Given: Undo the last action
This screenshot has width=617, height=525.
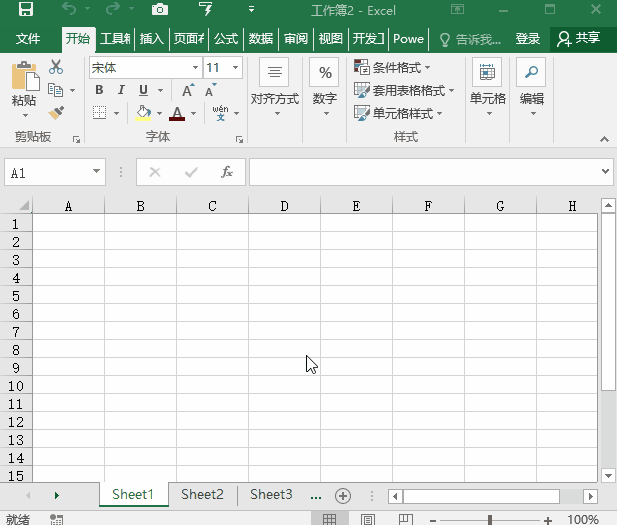Looking at the screenshot, I should [69, 9].
